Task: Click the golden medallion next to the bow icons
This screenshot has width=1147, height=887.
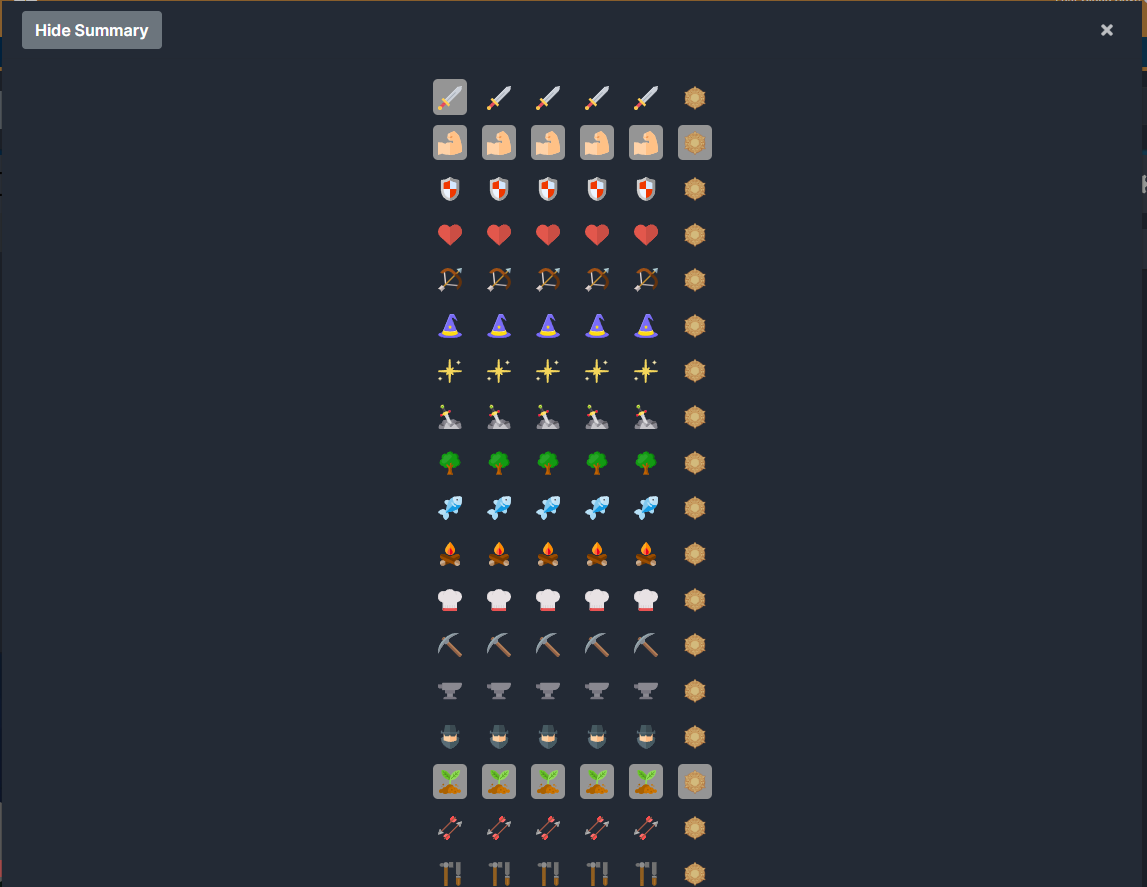Action: [694, 279]
